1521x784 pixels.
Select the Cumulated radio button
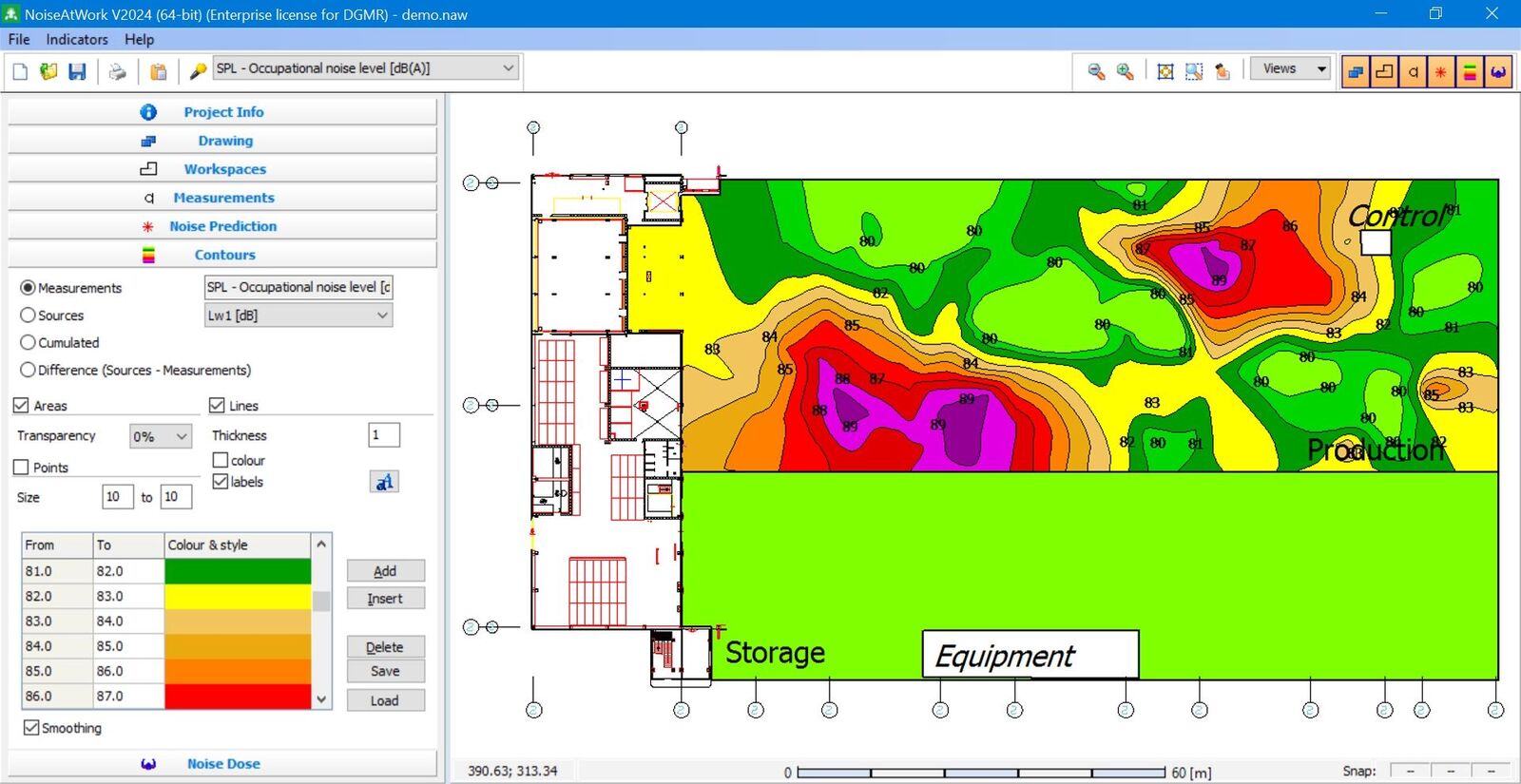click(29, 342)
